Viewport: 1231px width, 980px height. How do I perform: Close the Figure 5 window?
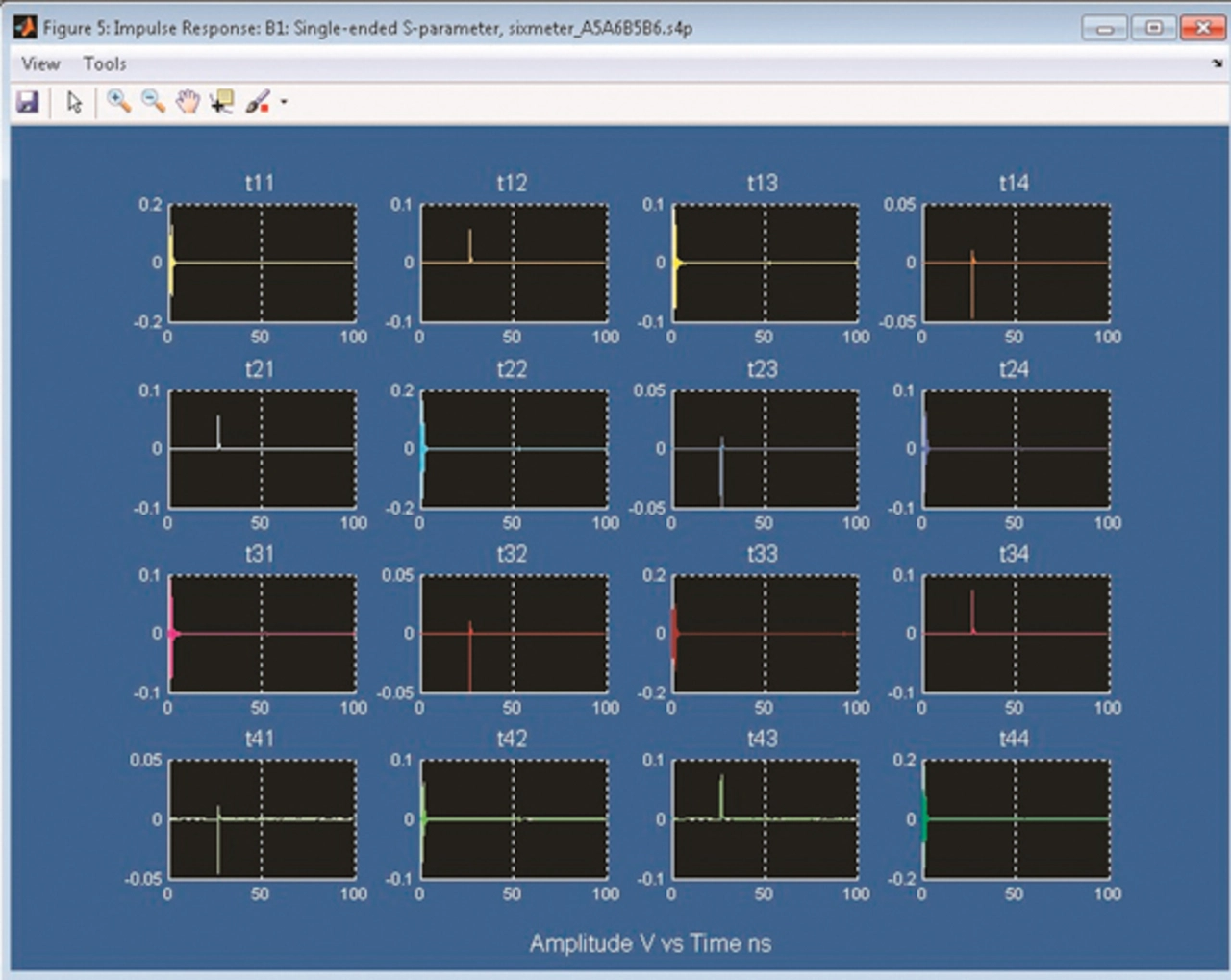coord(1202,29)
